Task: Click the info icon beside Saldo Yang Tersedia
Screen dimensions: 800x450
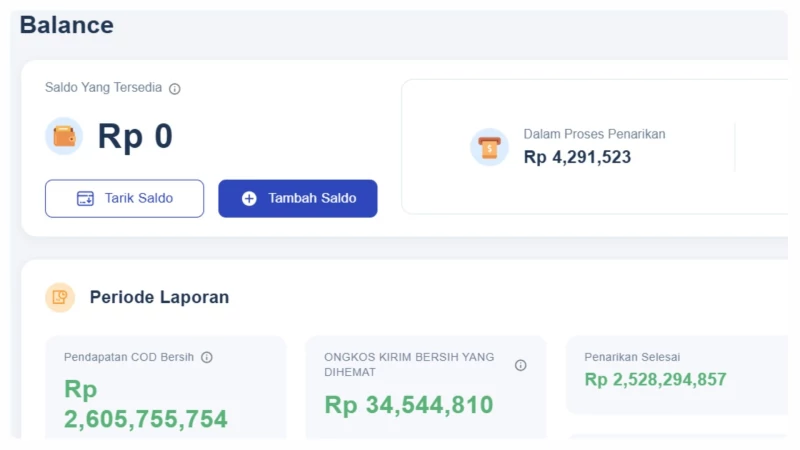Action: tap(175, 89)
